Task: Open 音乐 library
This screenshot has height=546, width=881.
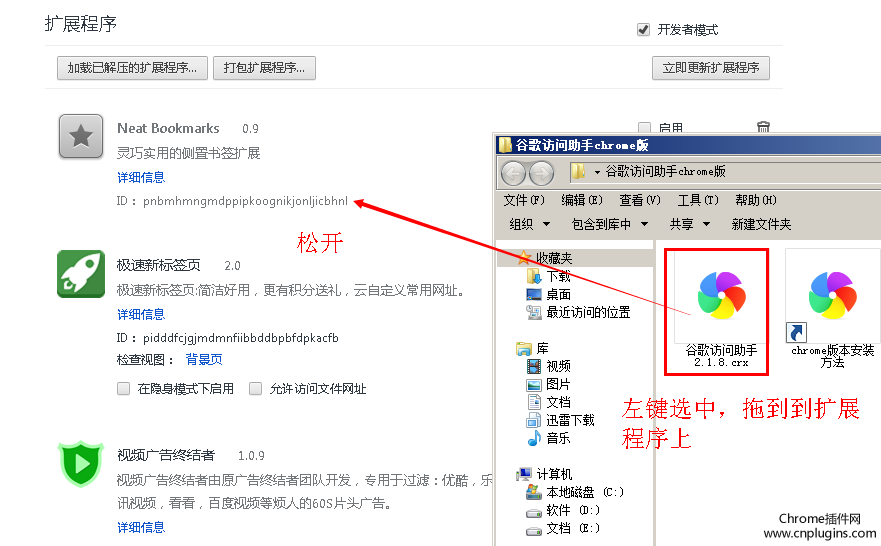Action: pyautogui.click(x=558, y=438)
